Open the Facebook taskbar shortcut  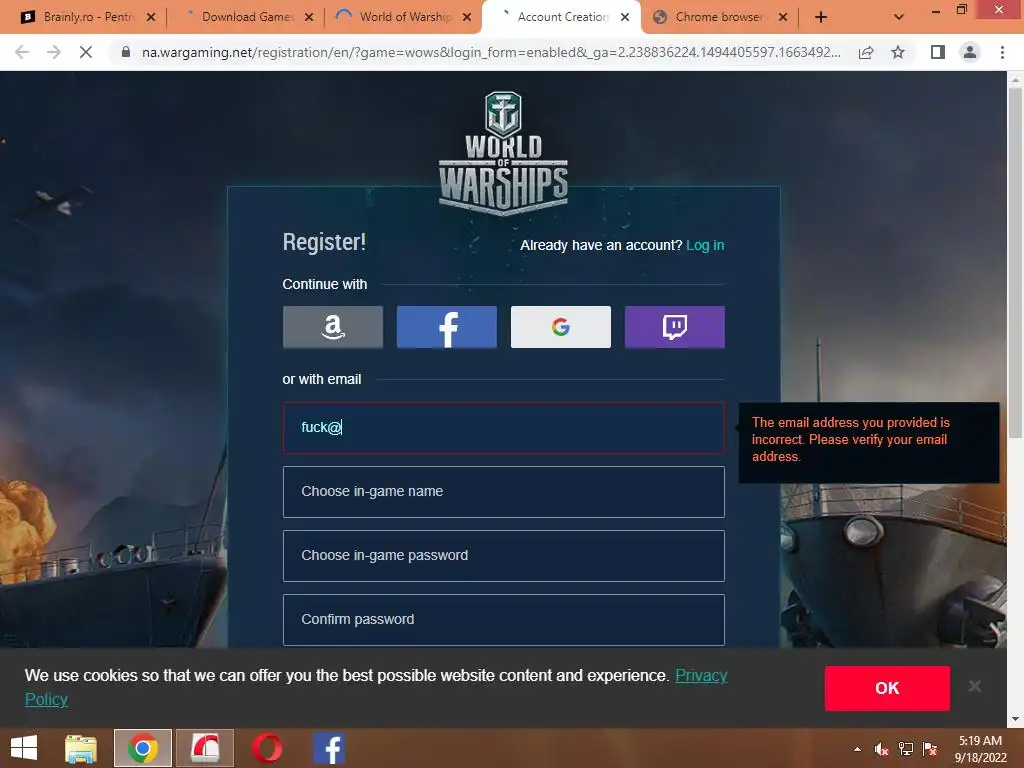(329, 748)
